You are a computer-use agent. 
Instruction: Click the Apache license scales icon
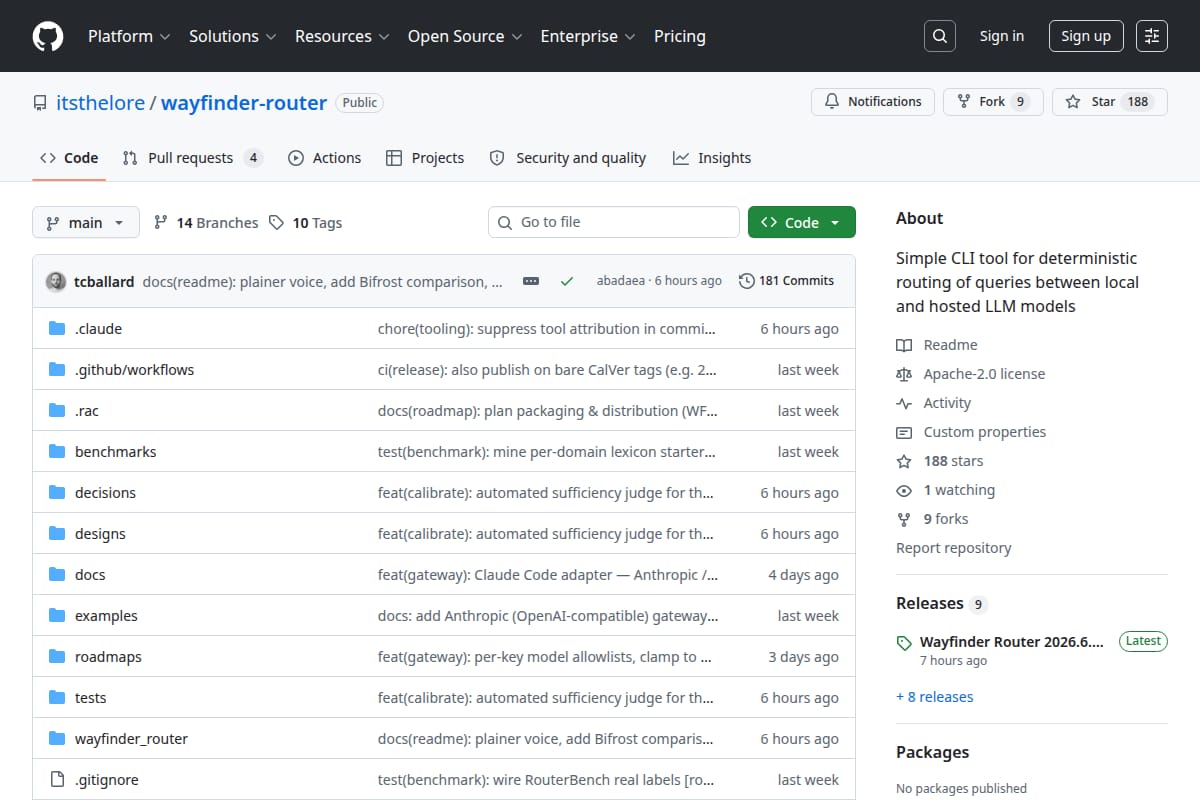pos(904,374)
